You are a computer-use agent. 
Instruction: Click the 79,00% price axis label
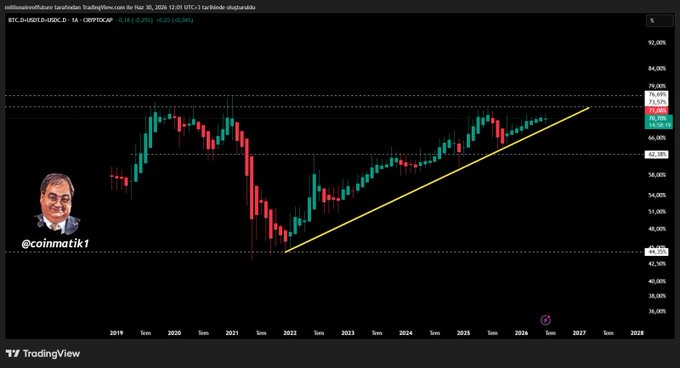point(657,86)
